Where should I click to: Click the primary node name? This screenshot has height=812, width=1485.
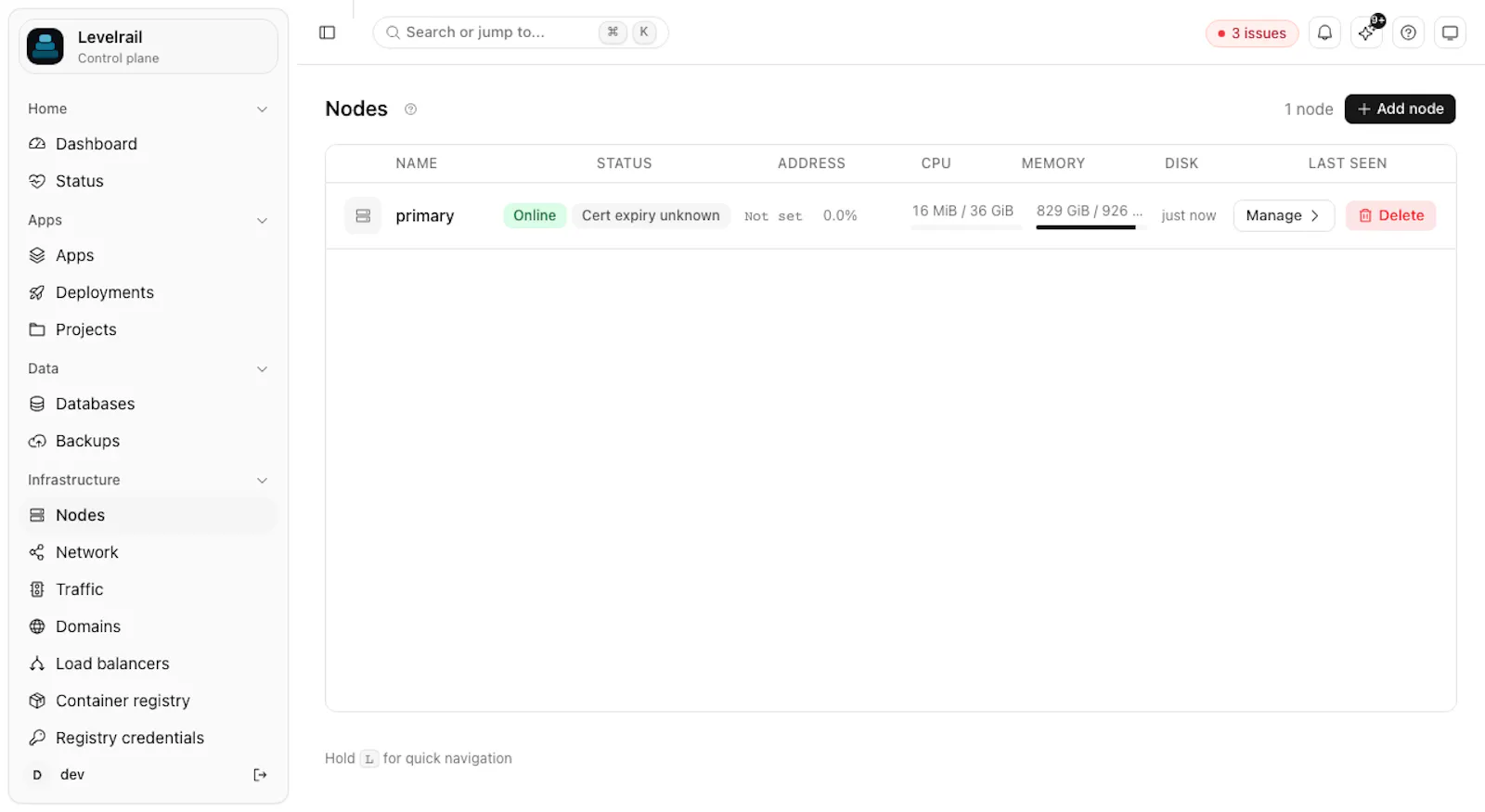425,216
